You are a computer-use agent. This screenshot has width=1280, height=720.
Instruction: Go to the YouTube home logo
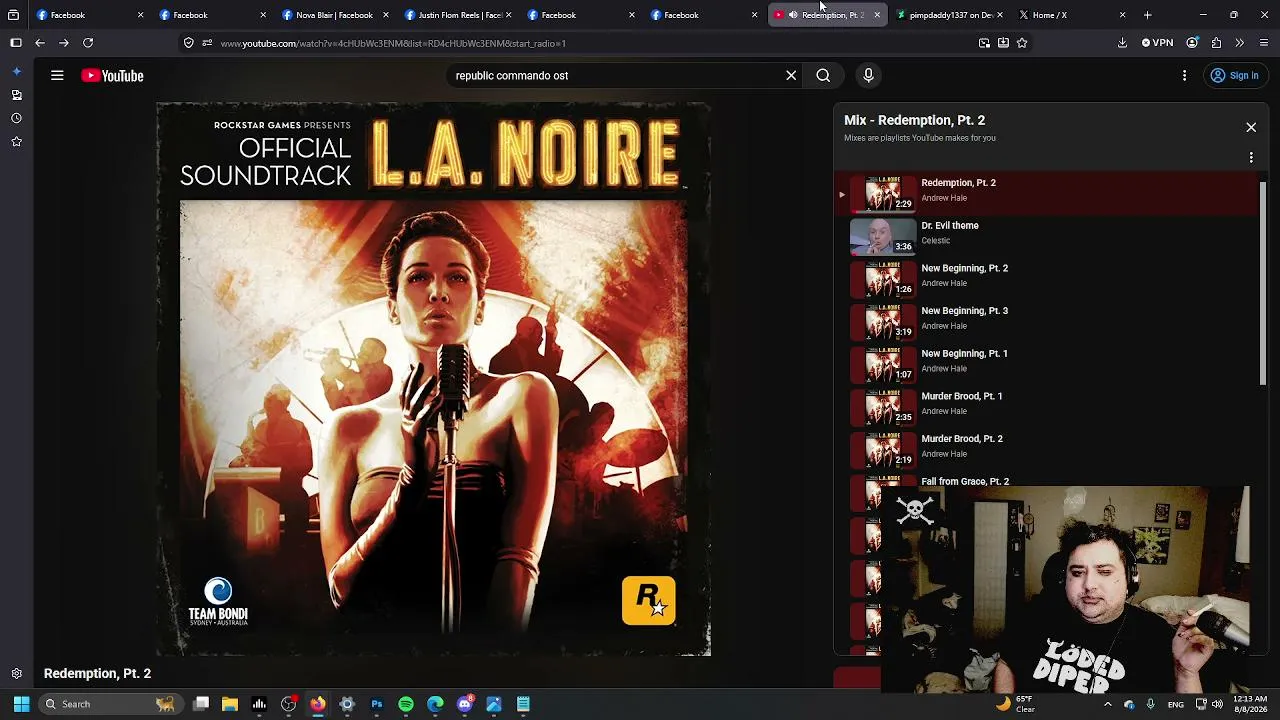pos(112,76)
